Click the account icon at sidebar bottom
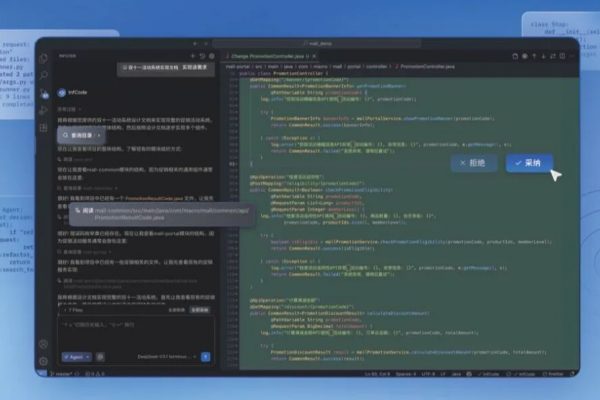Image resolution: width=600 pixels, height=400 pixels. click(44, 344)
